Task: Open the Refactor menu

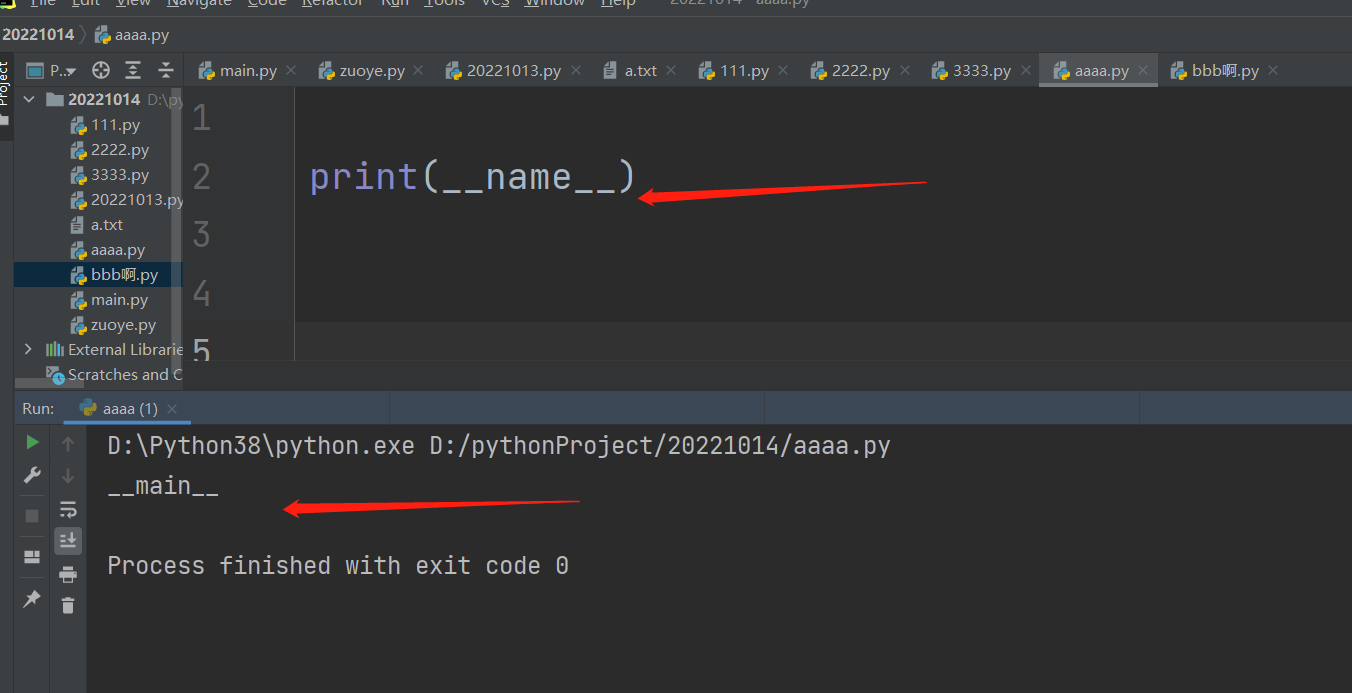Action: [x=333, y=3]
